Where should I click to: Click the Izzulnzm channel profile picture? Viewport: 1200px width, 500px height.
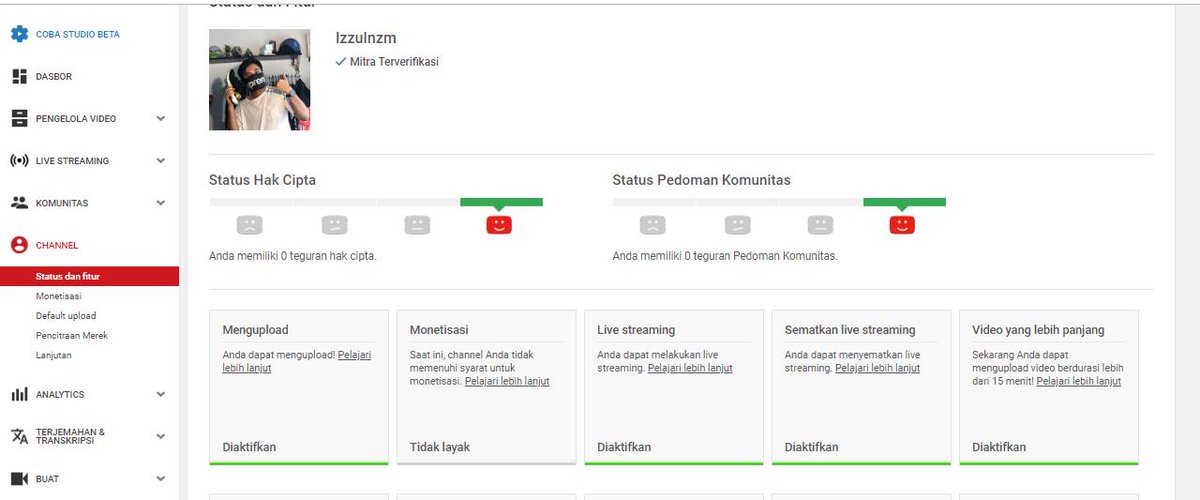click(259, 79)
